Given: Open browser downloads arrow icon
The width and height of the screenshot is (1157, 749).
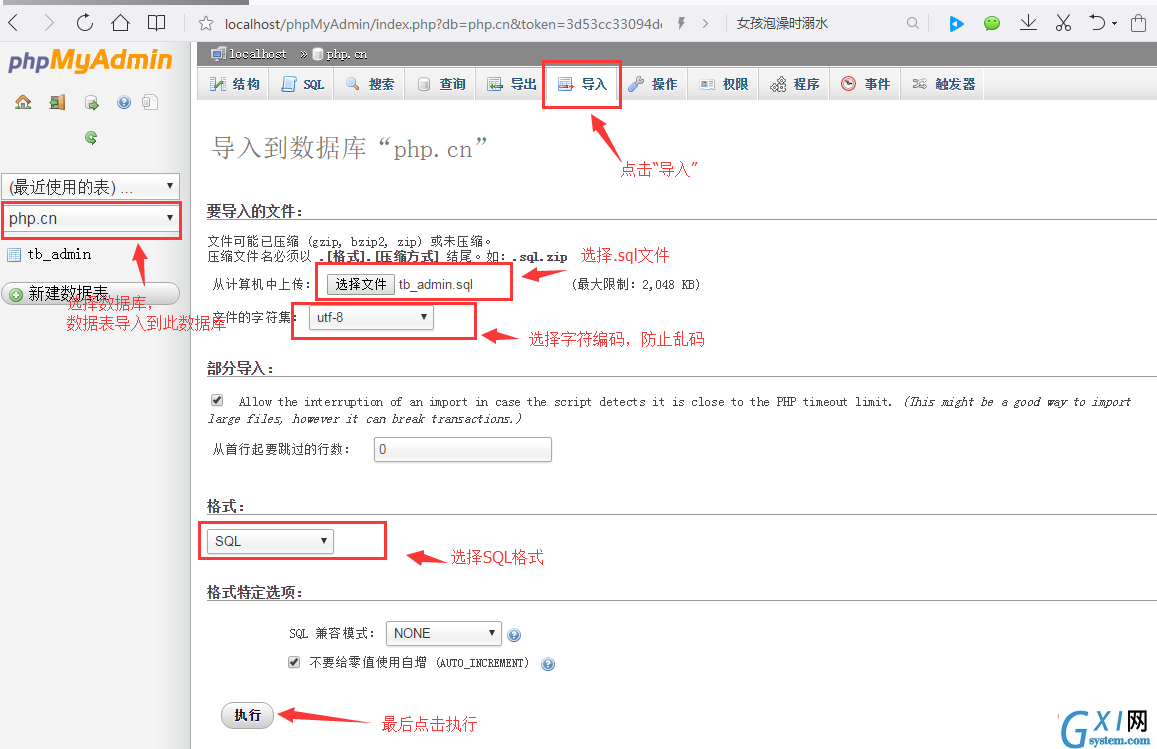Looking at the screenshot, I should pyautogui.click(x=1028, y=24).
